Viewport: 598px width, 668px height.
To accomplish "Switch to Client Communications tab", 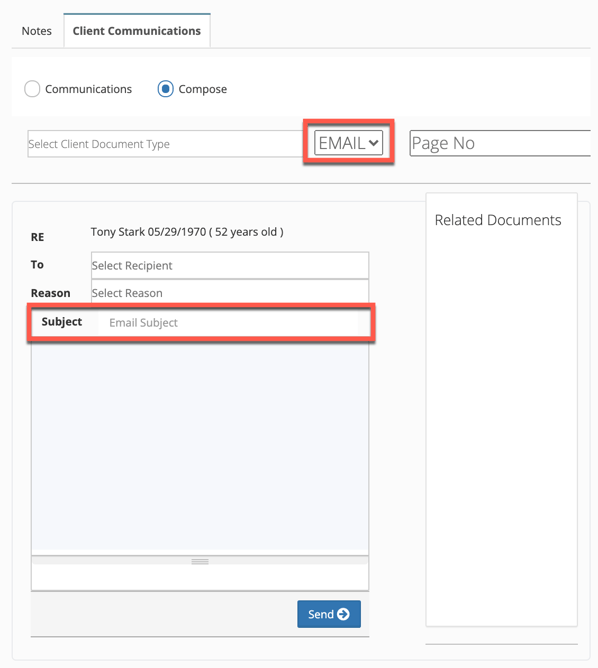I will 137,31.
